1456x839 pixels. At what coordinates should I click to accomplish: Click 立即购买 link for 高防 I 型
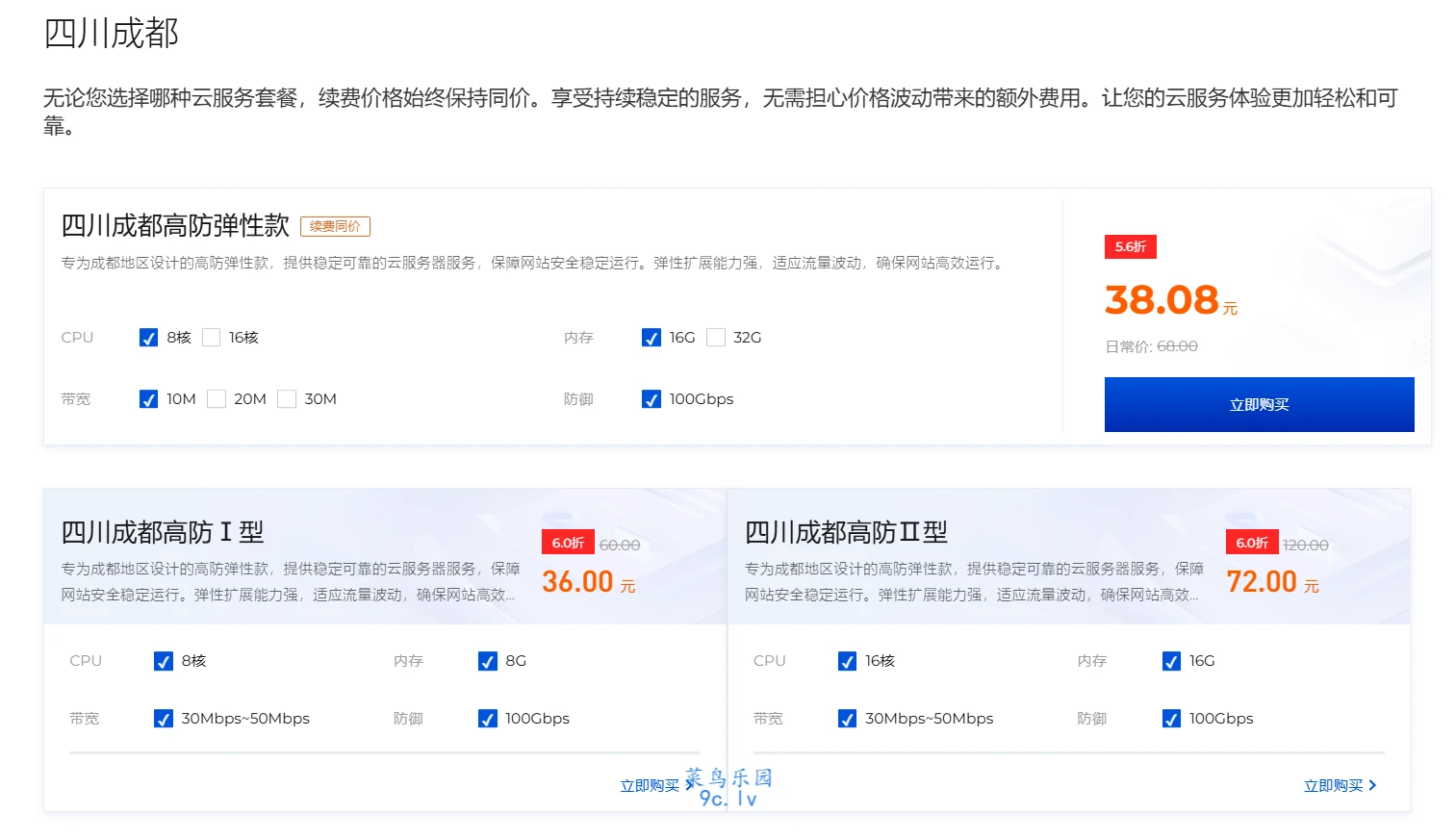point(650,786)
